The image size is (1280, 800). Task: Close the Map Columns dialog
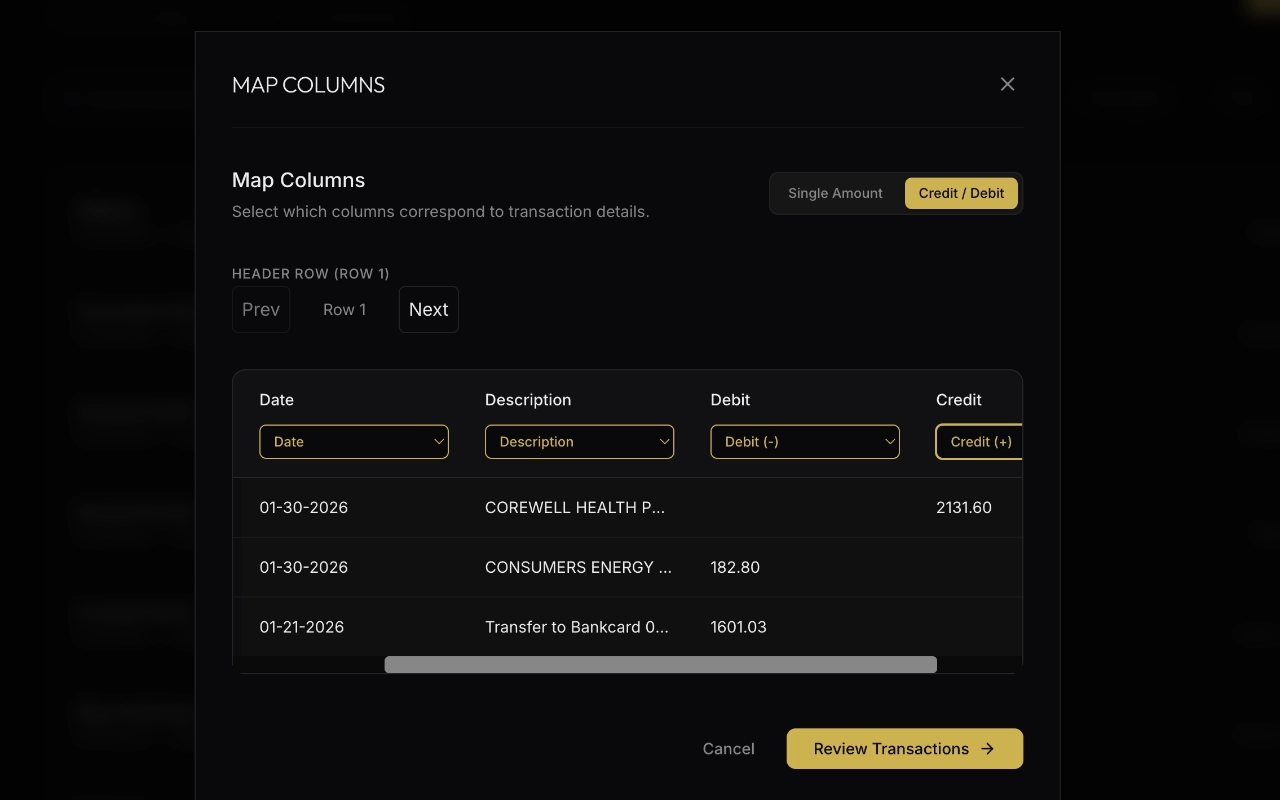click(x=1007, y=84)
